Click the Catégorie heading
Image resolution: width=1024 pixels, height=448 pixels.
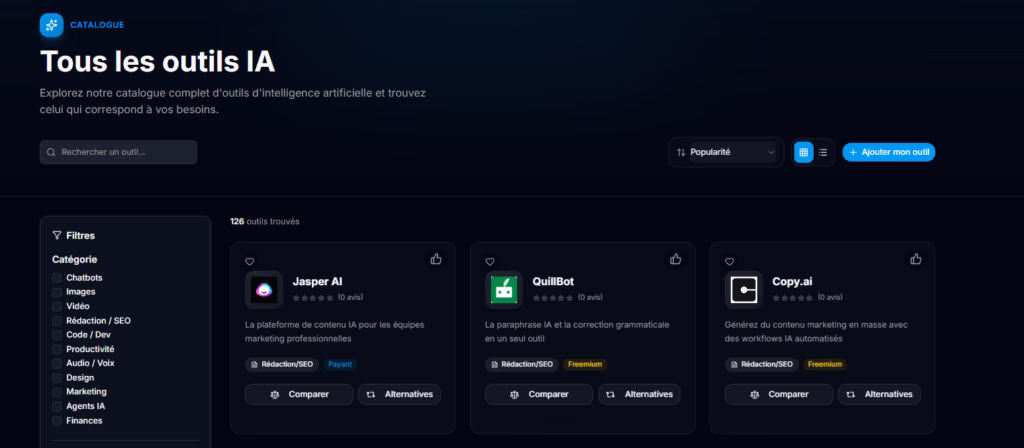tap(74, 259)
